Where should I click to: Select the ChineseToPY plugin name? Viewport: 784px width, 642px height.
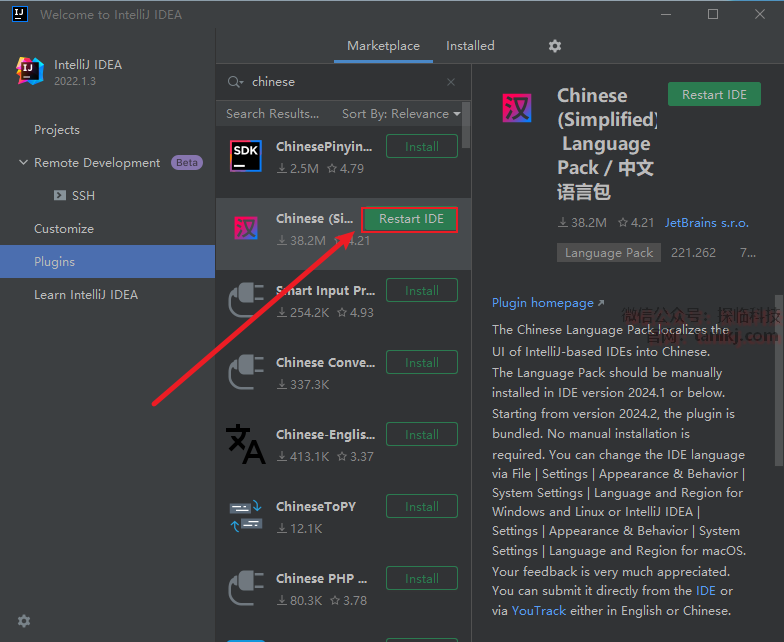316,506
